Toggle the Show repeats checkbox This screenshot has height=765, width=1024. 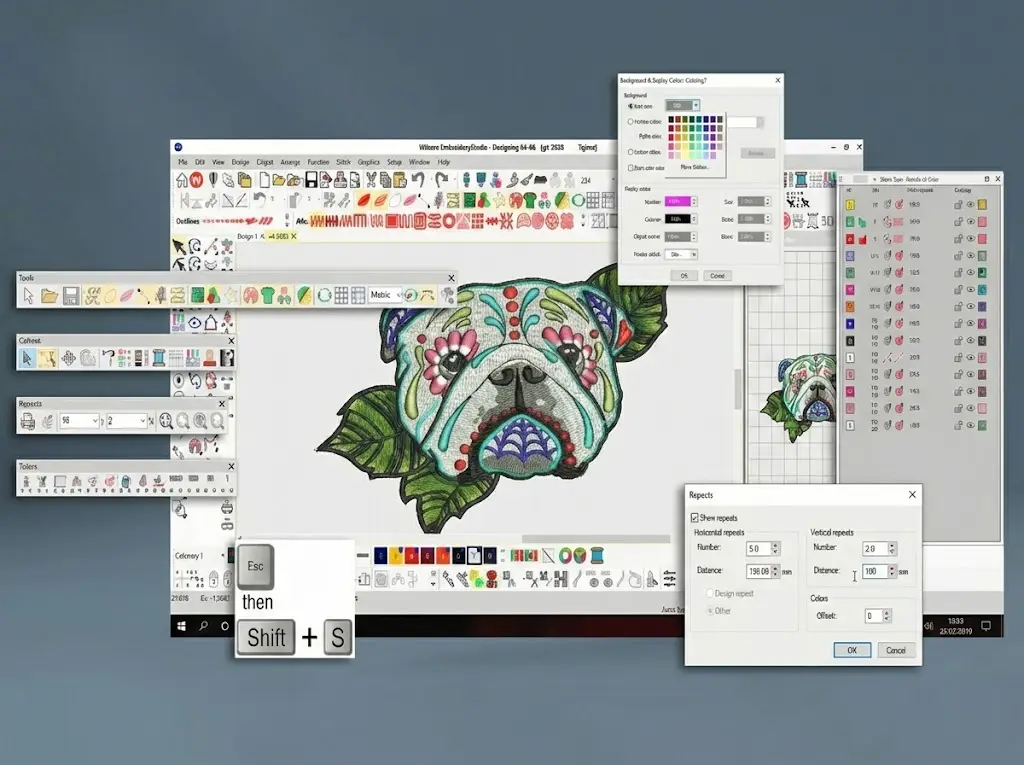(695, 518)
